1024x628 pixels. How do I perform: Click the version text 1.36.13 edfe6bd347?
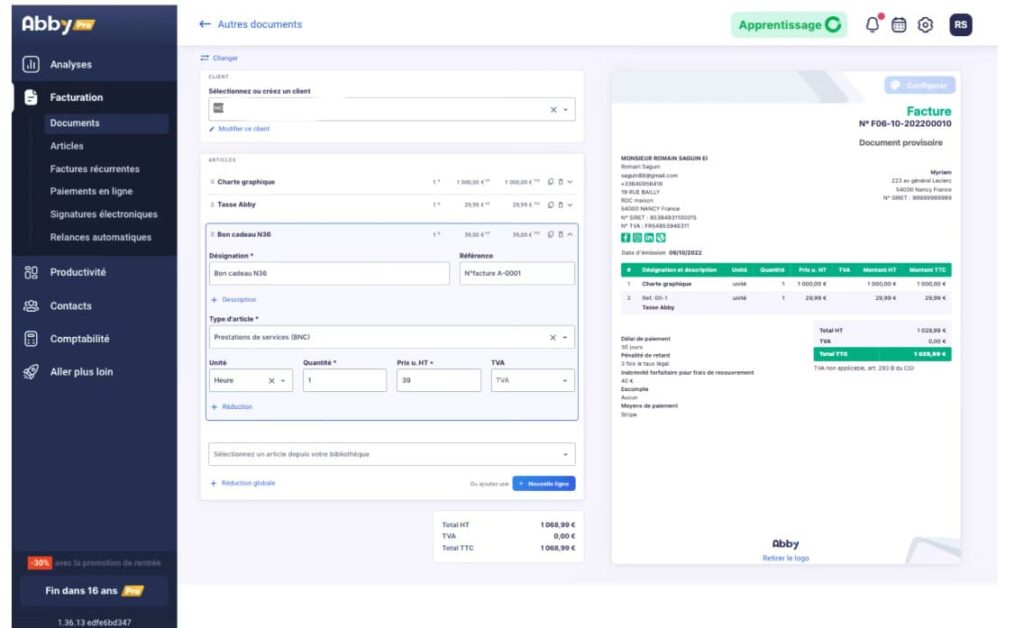94,622
